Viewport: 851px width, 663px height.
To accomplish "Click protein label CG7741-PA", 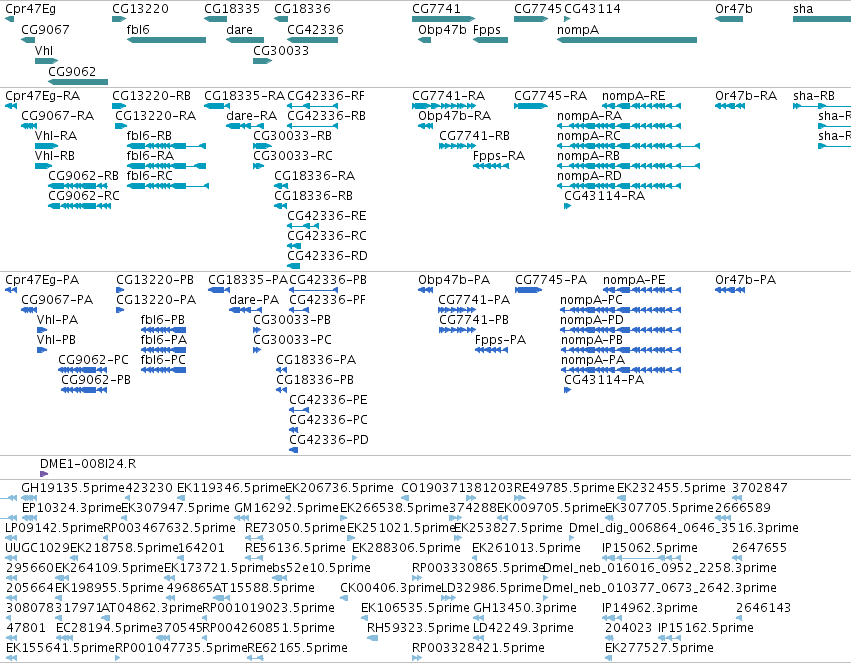I will 474,300.
